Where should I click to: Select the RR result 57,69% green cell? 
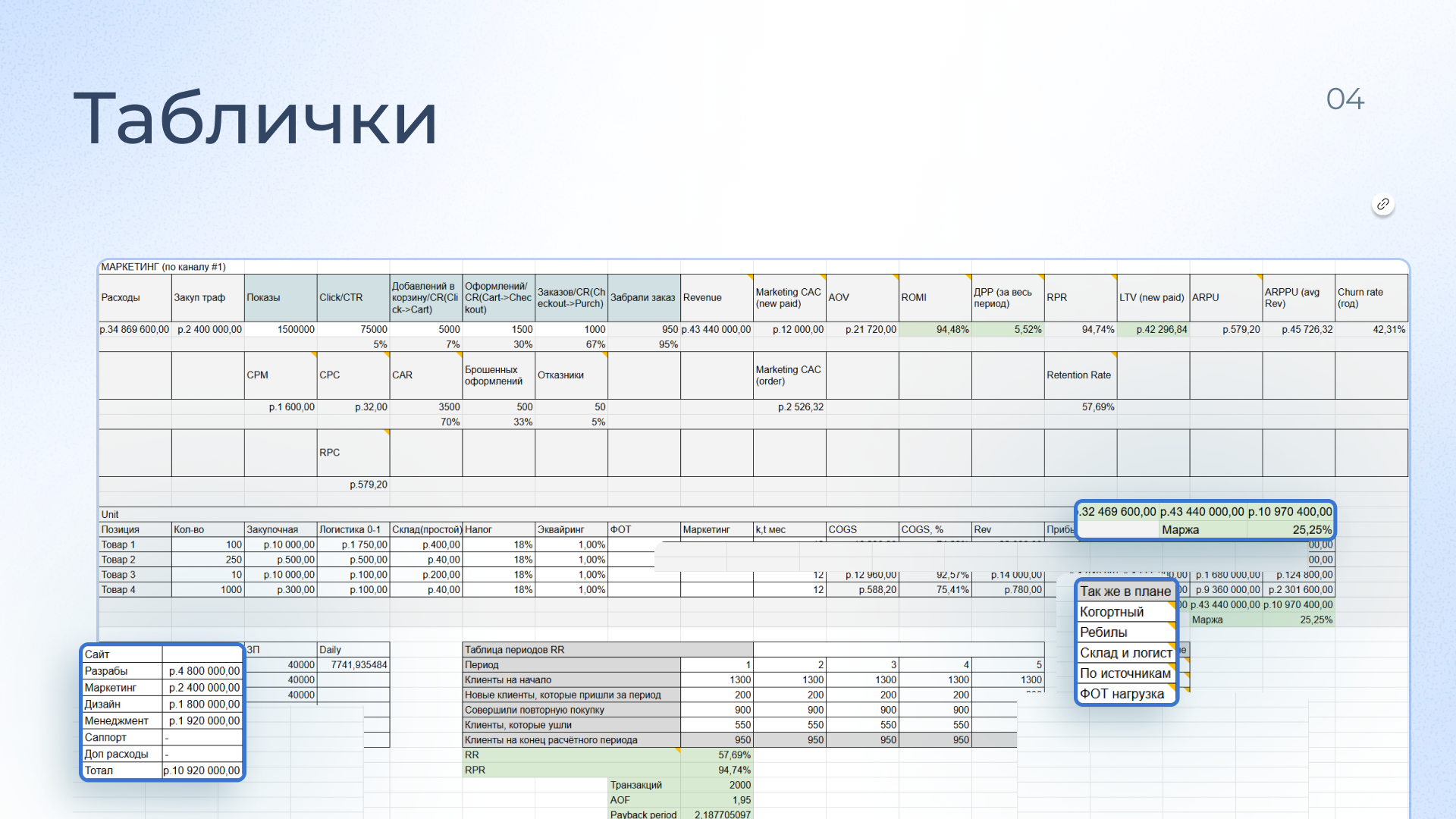(x=717, y=755)
